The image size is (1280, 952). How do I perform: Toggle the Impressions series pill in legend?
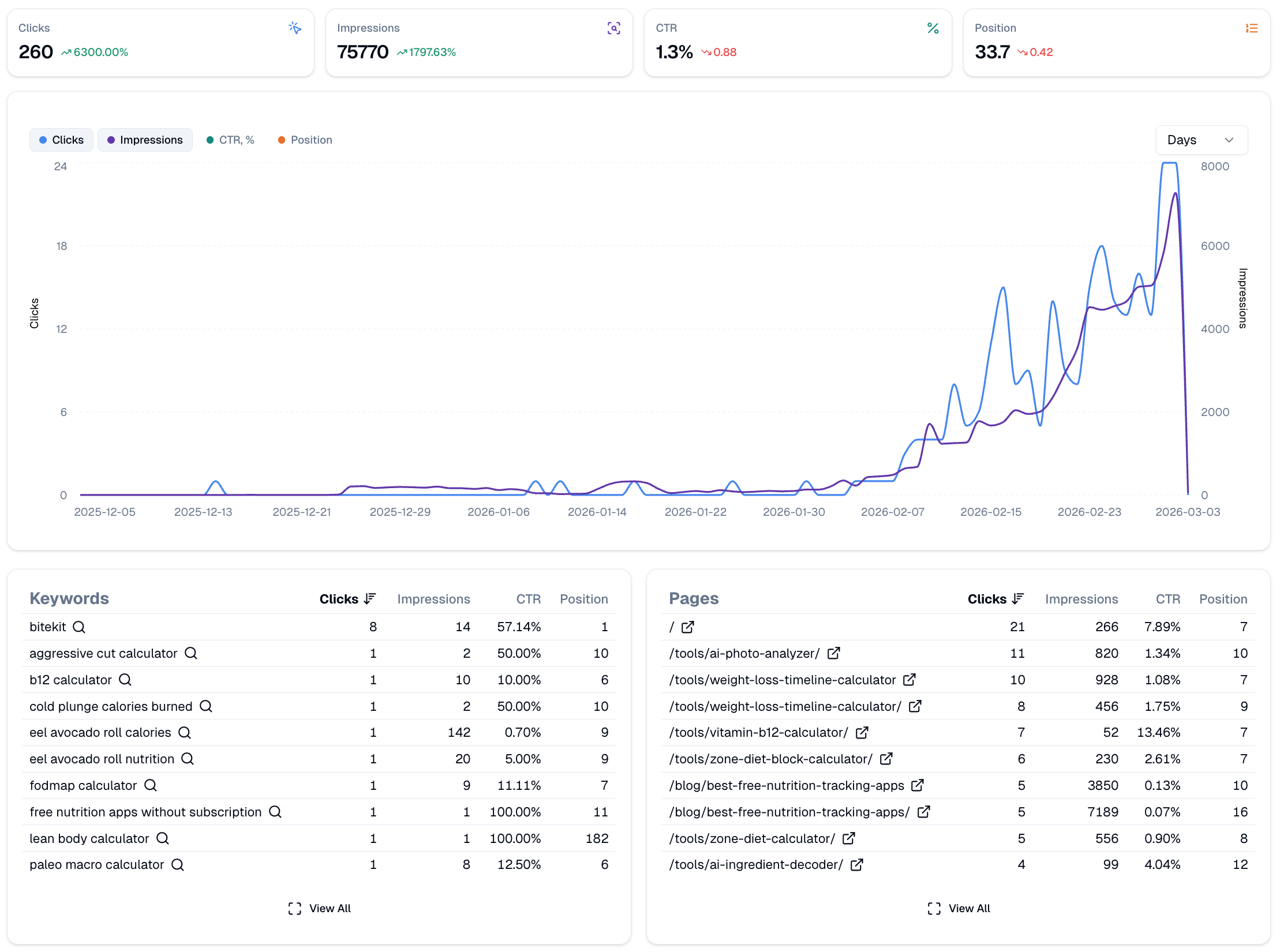tap(145, 140)
